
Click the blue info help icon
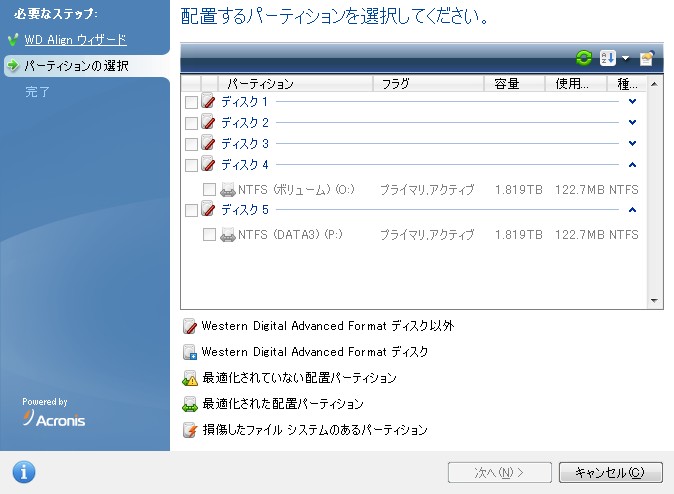click(x=24, y=473)
